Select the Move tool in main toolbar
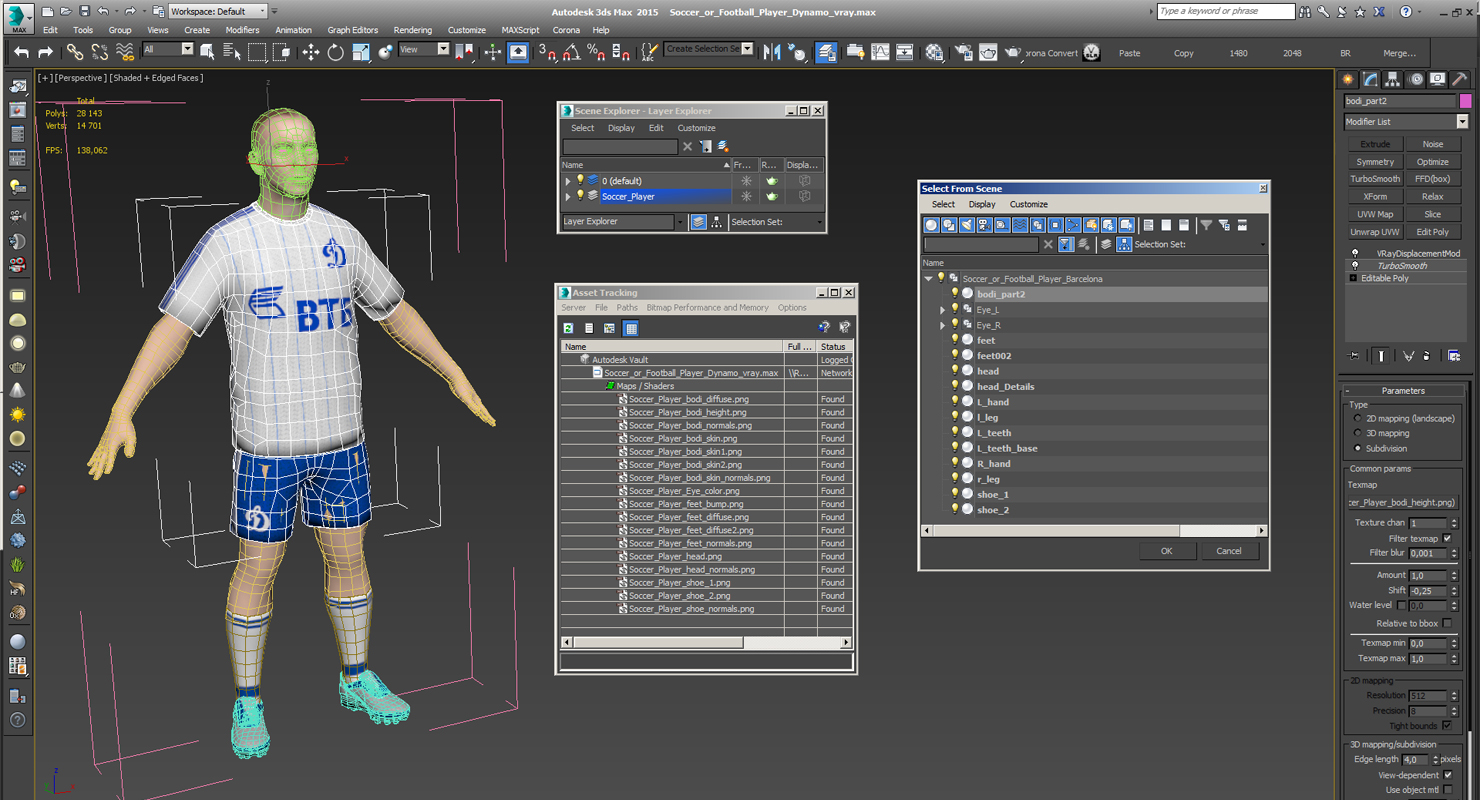This screenshot has height=800, width=1480. click(310, 52)
